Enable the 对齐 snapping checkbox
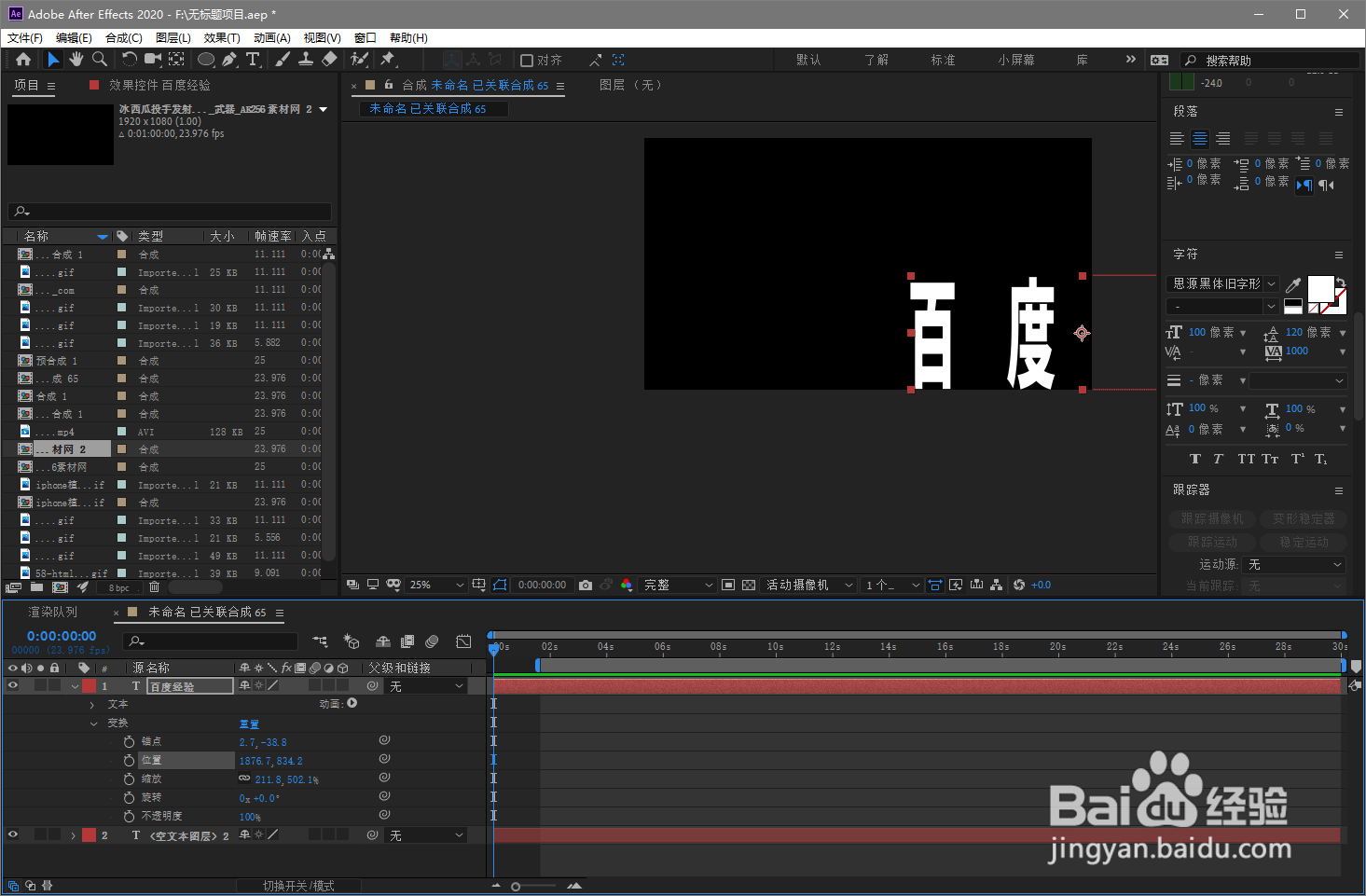Image resolution: width=1366 pixels, height=896 pixels. pyautogui.click(x=527, y=60)
